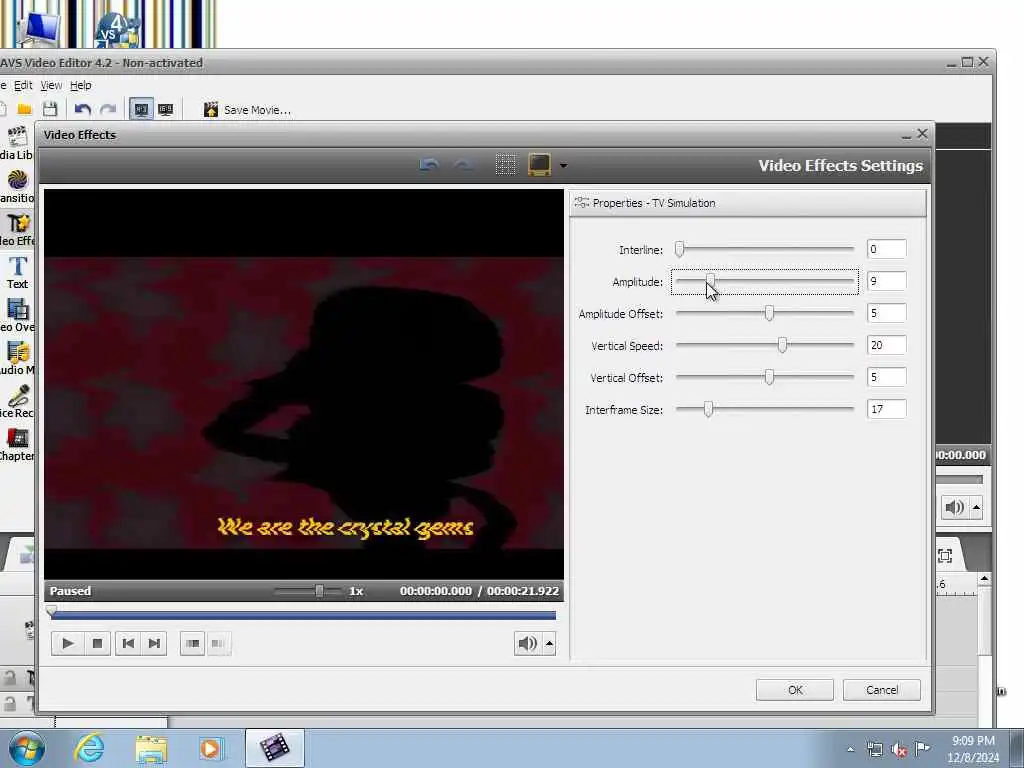1024x768 pixels.
Task: Click the Amplitude slider handle
Action: point(710,281)
